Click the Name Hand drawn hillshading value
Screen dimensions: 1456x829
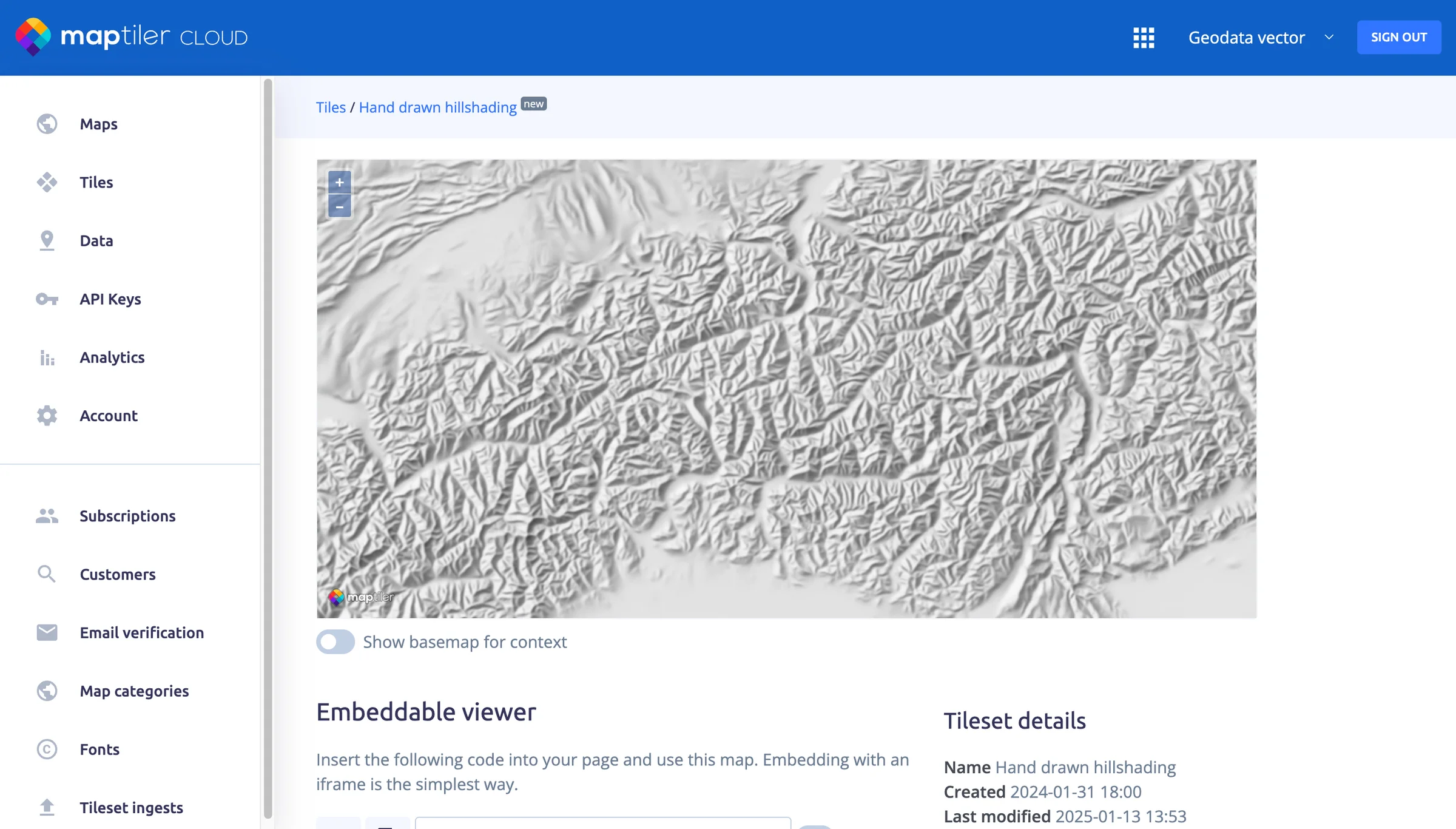point(1085,768)
